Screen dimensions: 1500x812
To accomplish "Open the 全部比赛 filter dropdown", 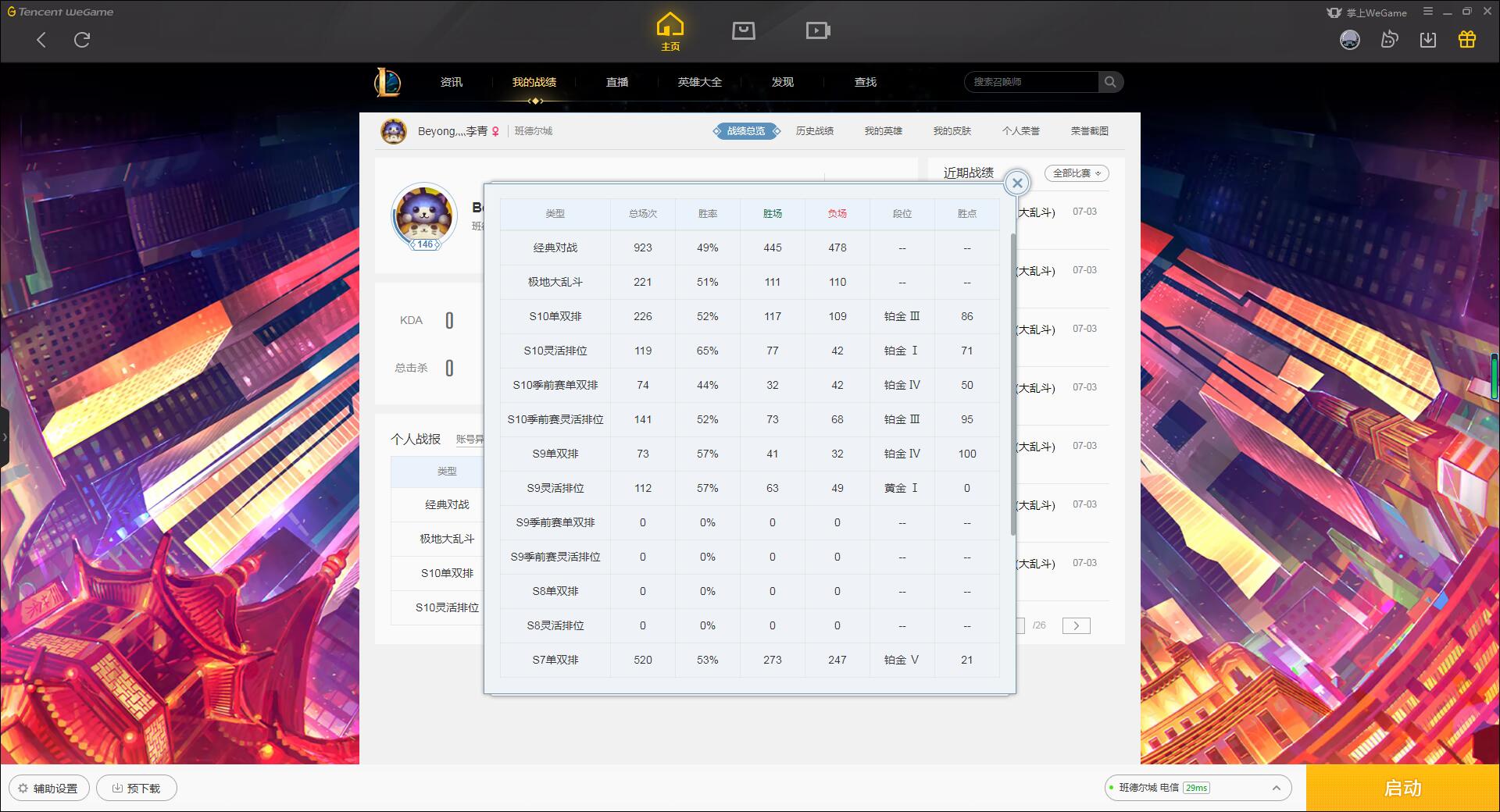I will 1077,173.
